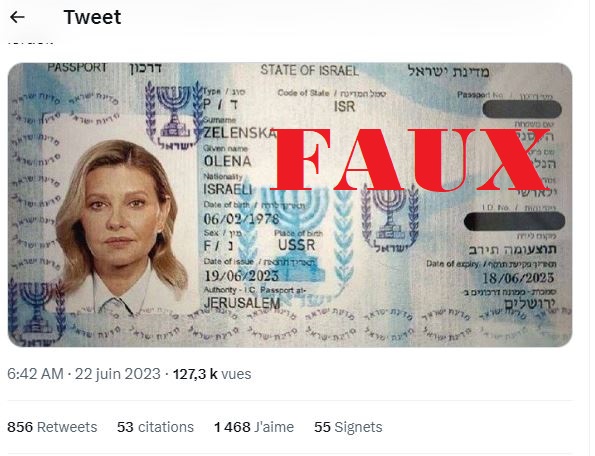The image size is (595, 456).
Task: Click the blacked-out ID number bar
Action: tap(514, 221)
